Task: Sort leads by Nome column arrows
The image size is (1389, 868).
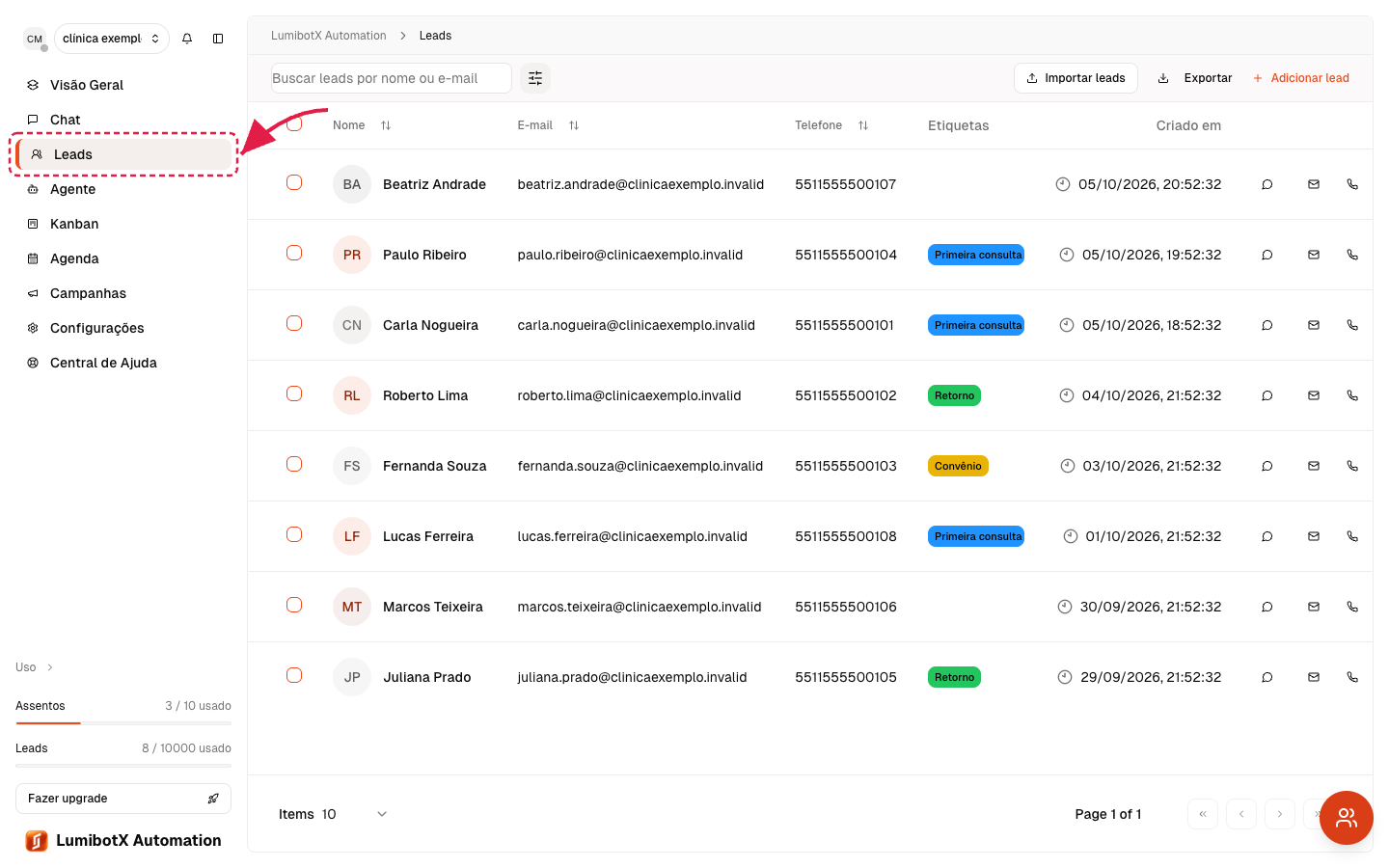Action: [386, 125]
